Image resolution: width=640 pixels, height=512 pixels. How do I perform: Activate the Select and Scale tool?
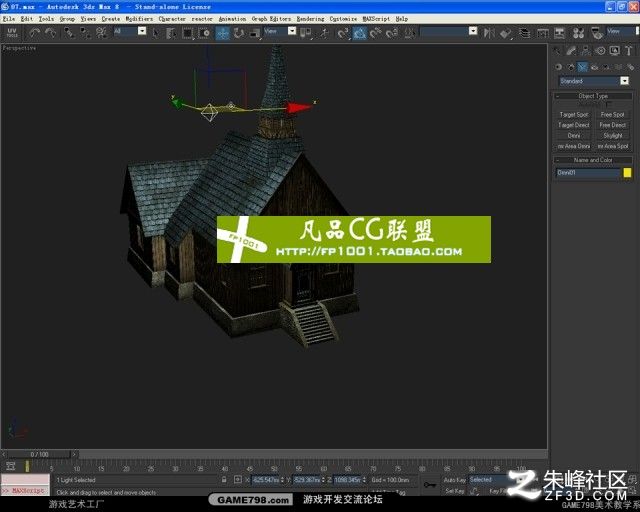[255, 33]
